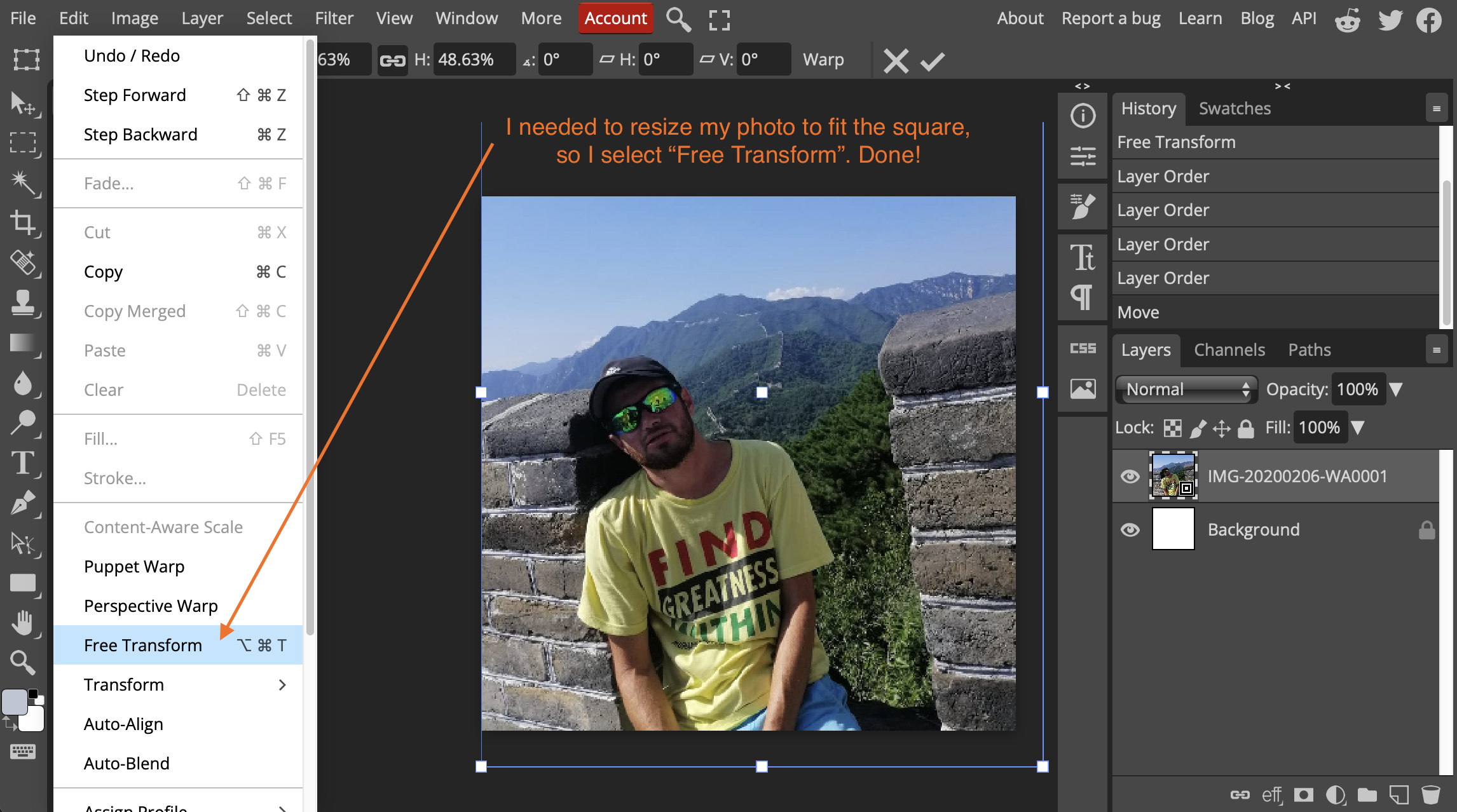Hide the Background layer
1457x812 pixels.
coord(1130,530)
